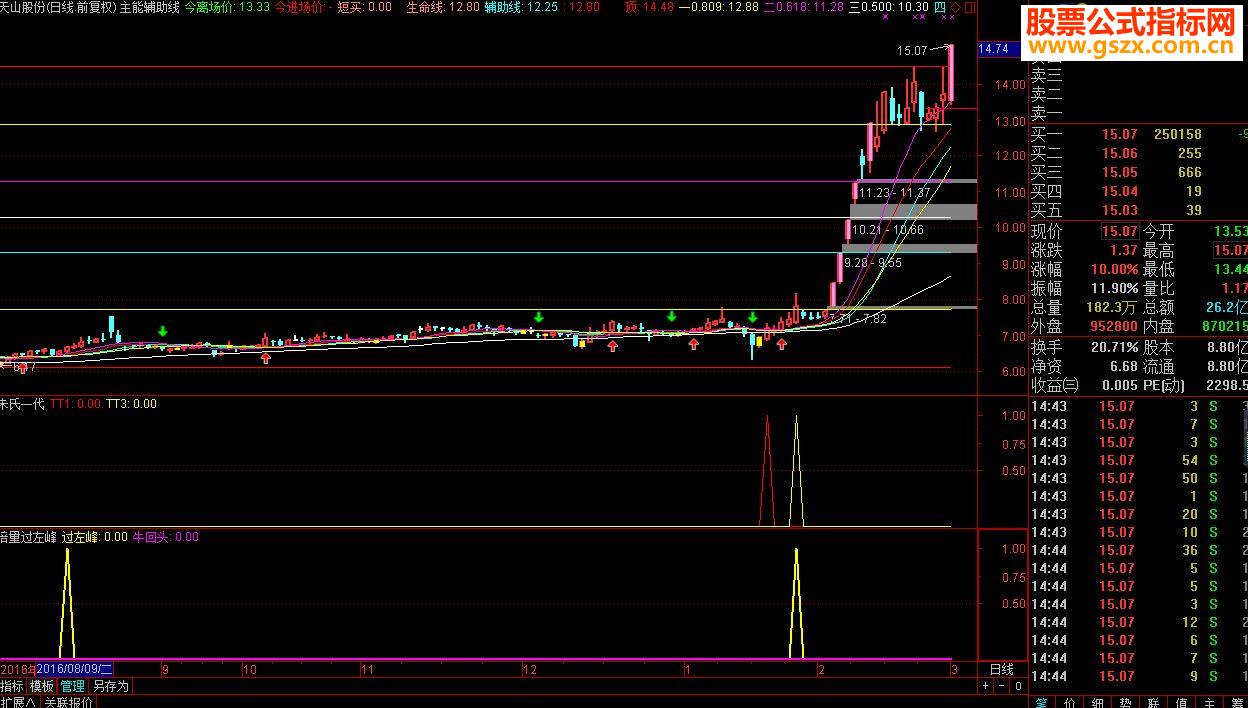Select the 买三 row at 15.05

(1139, 172)
